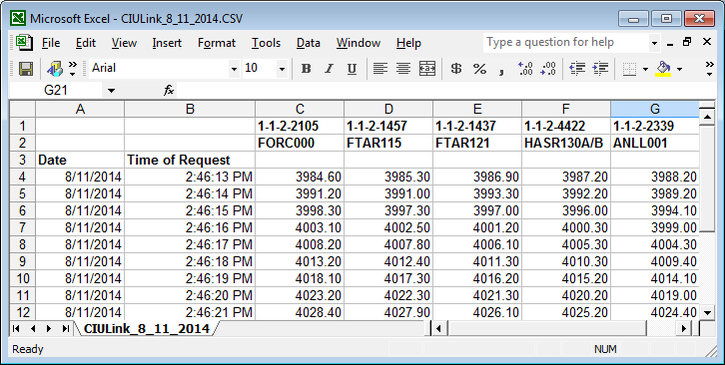Toggle Italic formatting
Viewport: 725px width, 365px height.
(329, 69)
